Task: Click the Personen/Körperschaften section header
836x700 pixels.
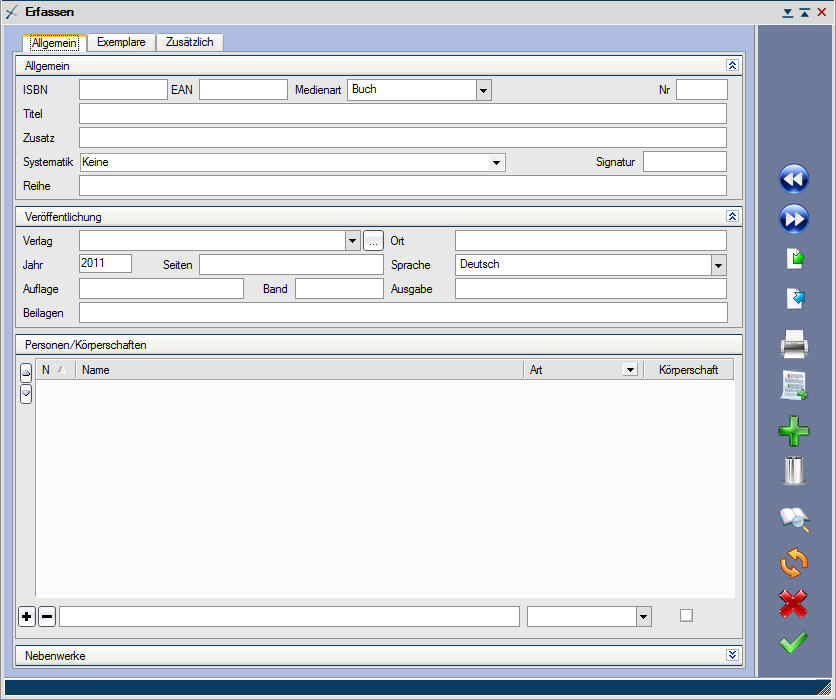Action: (x=379, y=345)
